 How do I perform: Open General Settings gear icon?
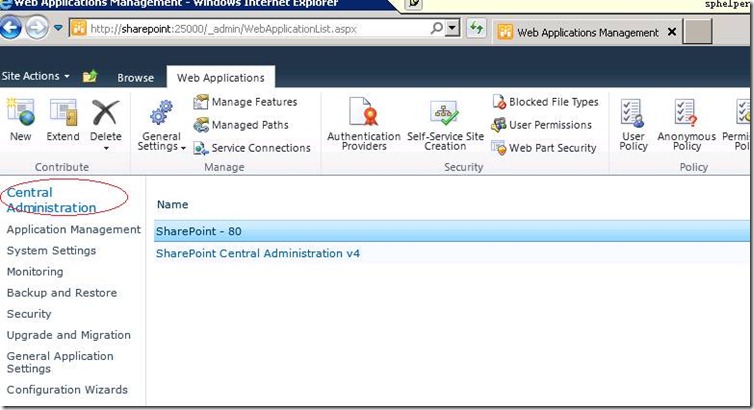coord(161,113)
